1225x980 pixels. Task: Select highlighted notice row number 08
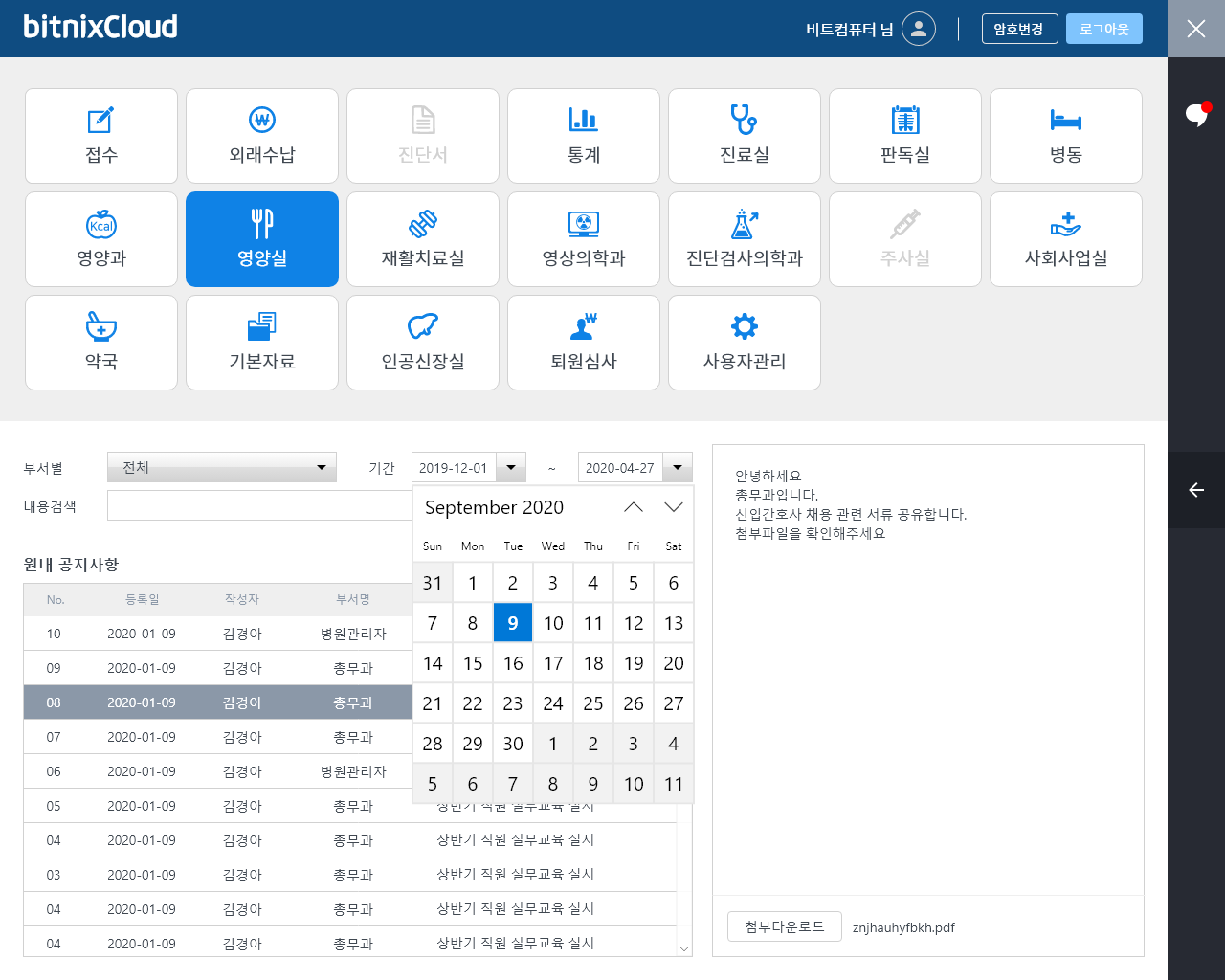click(218, 702)
